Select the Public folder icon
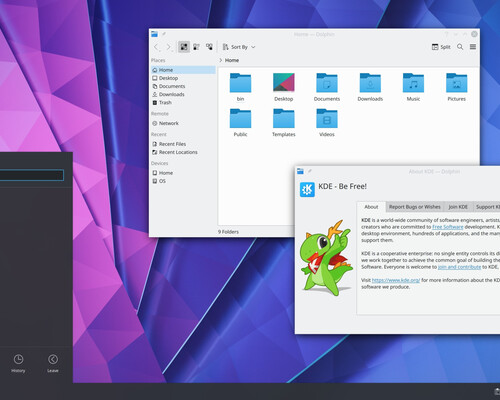The image size is (500, 400). [x=240, y=118]
